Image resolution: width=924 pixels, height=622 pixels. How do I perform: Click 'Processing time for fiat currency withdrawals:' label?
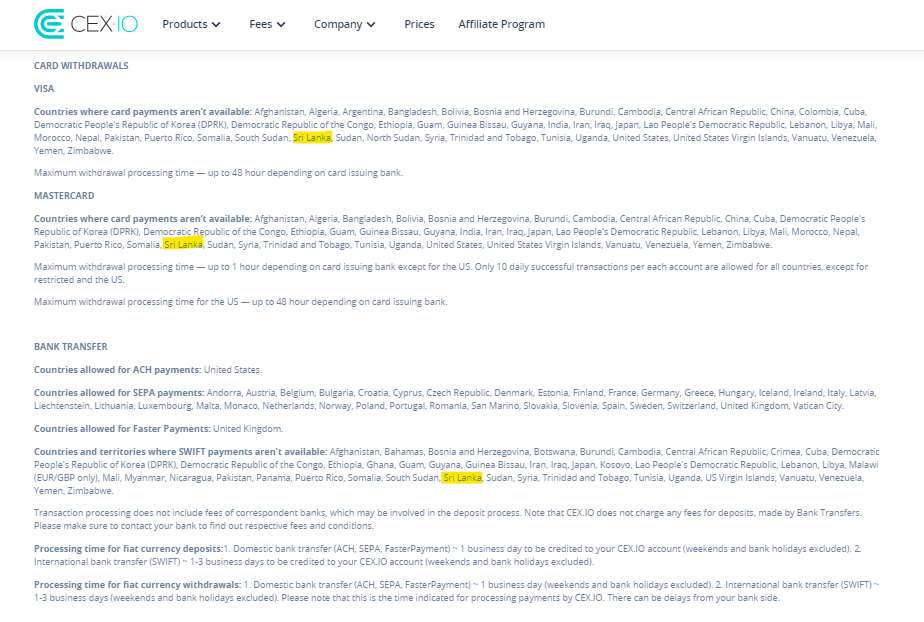[x=137, y=585]
